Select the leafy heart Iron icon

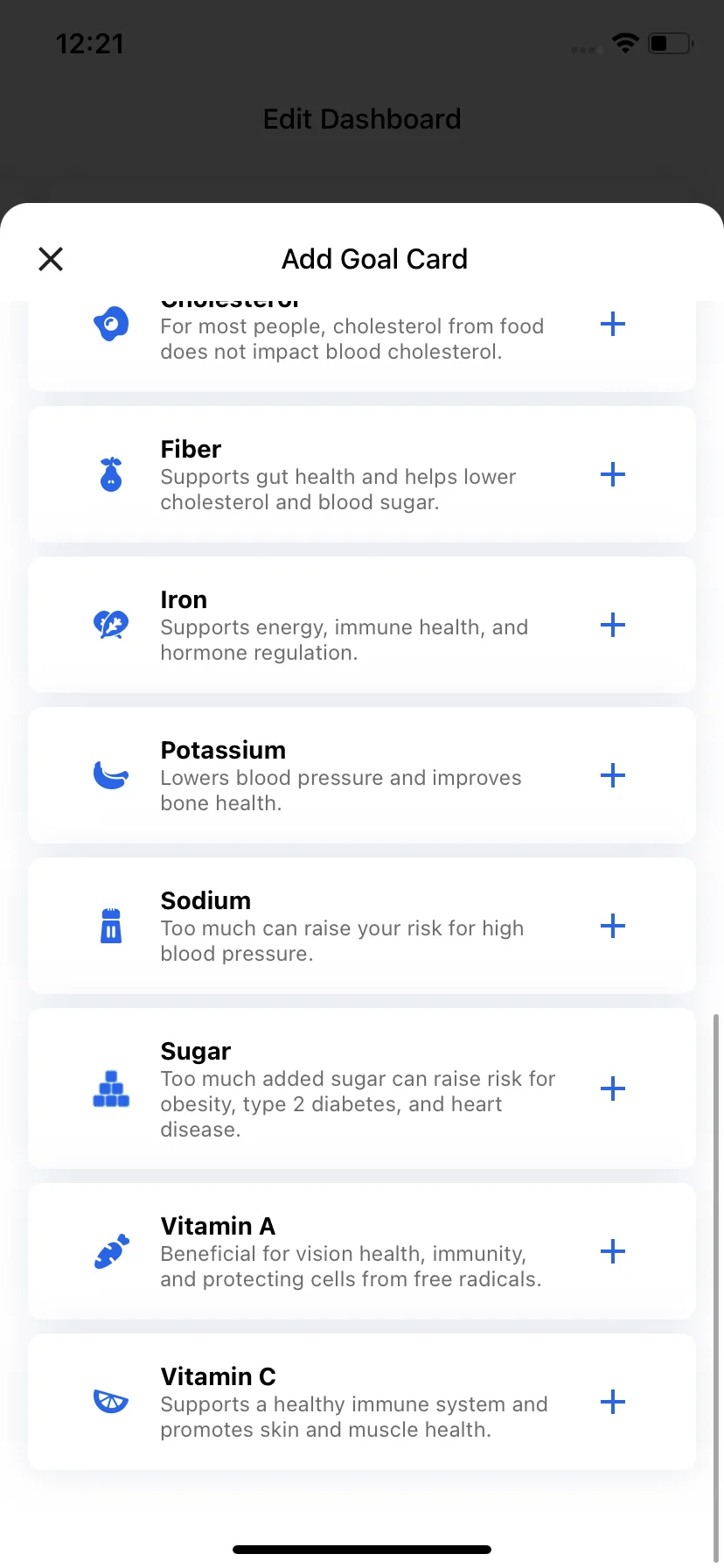pyautogui.click(x=111, y=626)
